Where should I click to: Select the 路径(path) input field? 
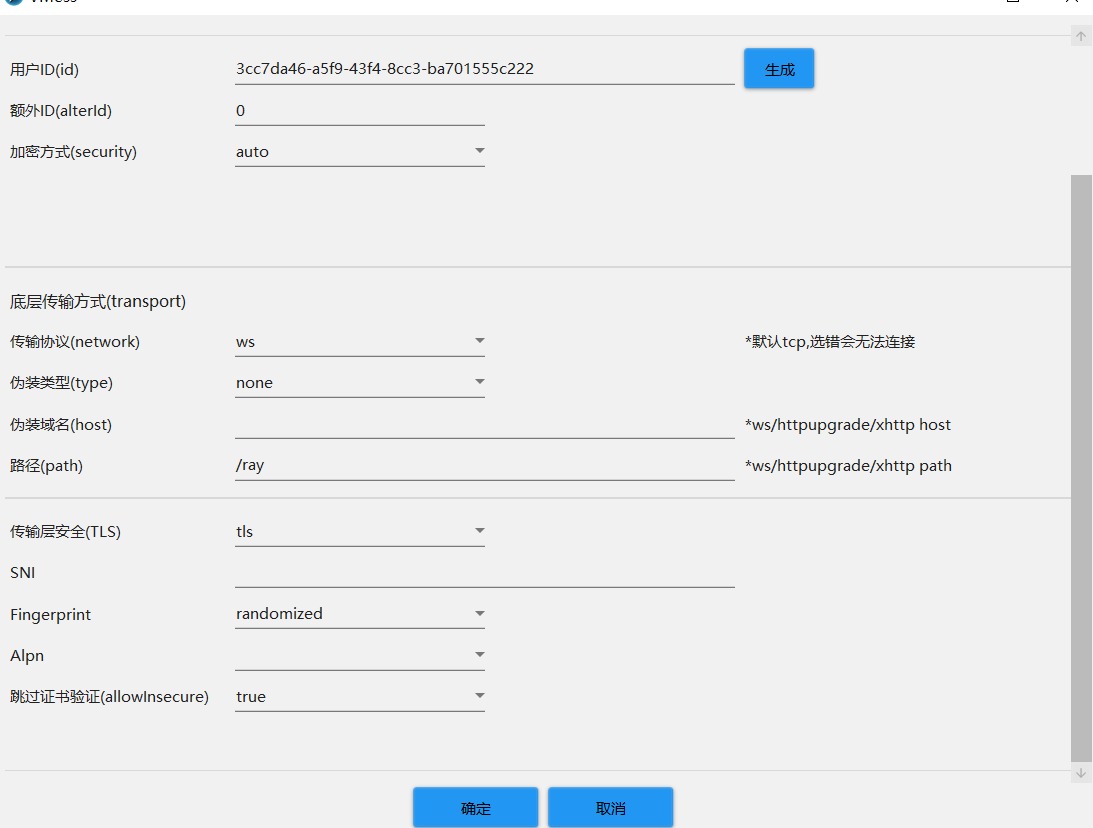[x=484, y=466]
